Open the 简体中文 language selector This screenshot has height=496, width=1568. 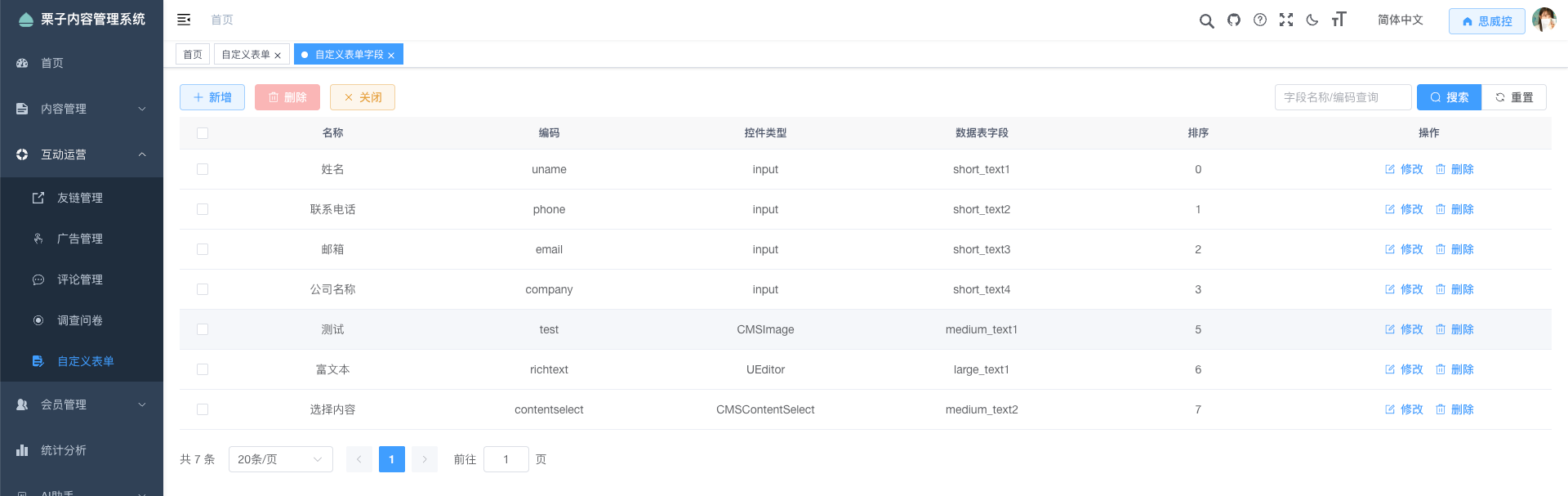1400,20
